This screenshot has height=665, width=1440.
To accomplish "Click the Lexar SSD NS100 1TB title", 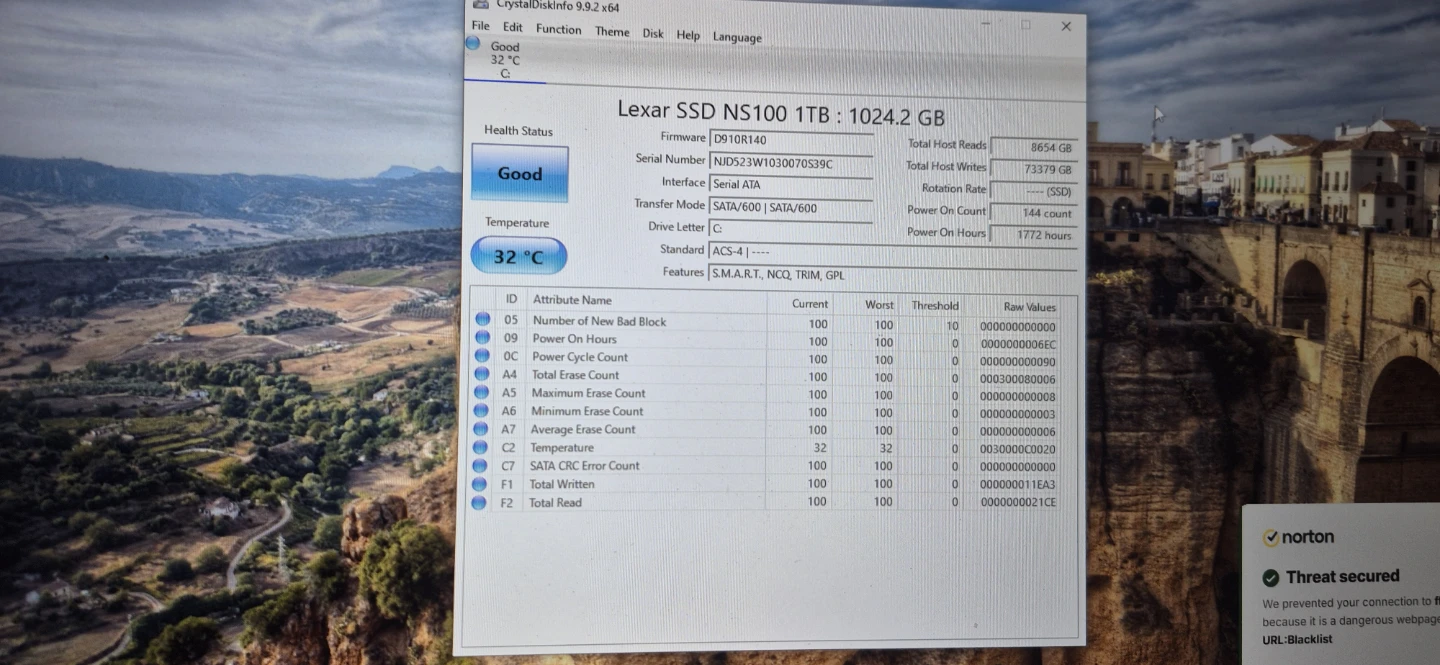I will [781, 113].
